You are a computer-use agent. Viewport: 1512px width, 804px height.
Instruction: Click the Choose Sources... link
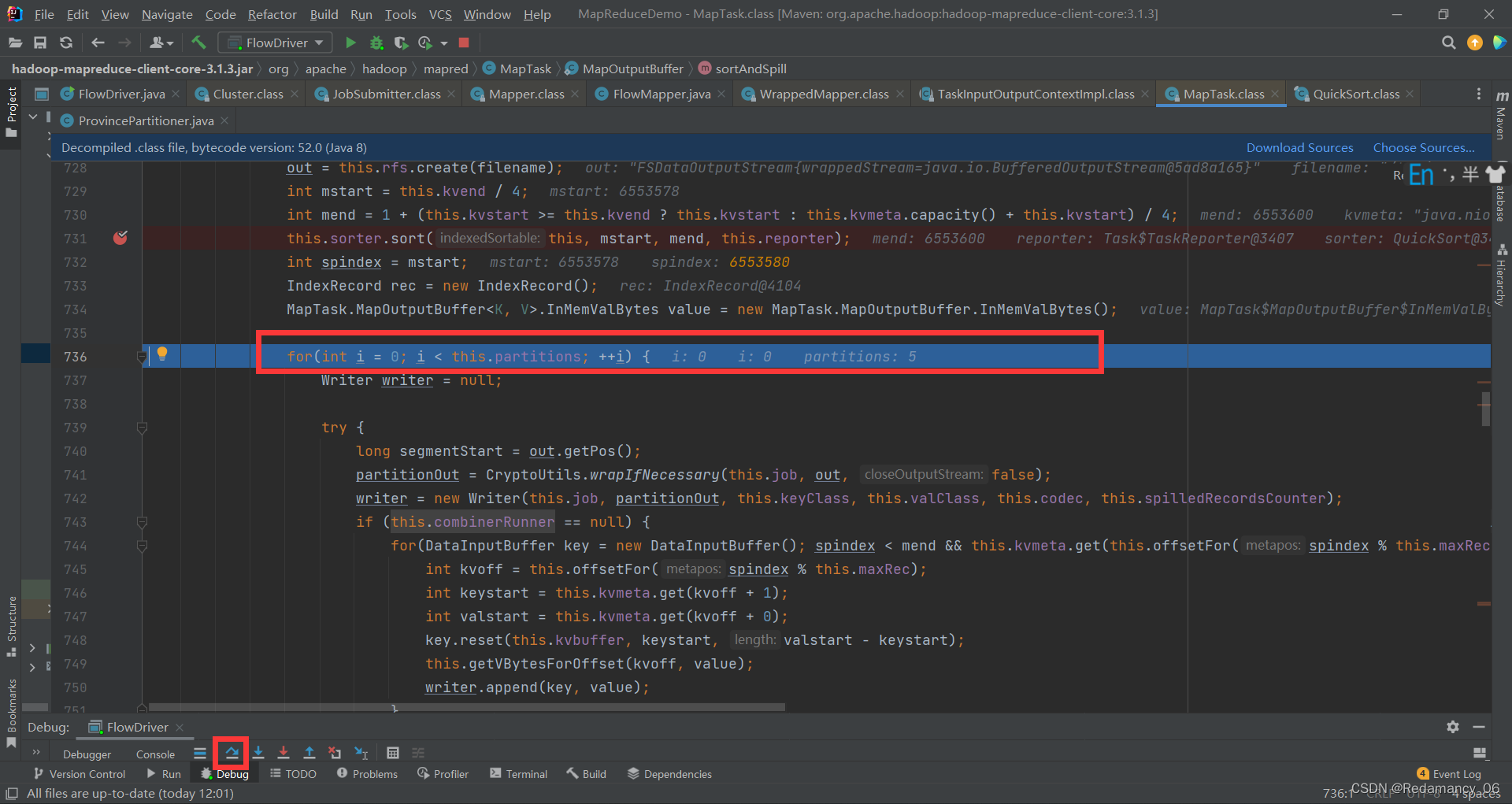pyautogui.click(x=1424, y=147)
